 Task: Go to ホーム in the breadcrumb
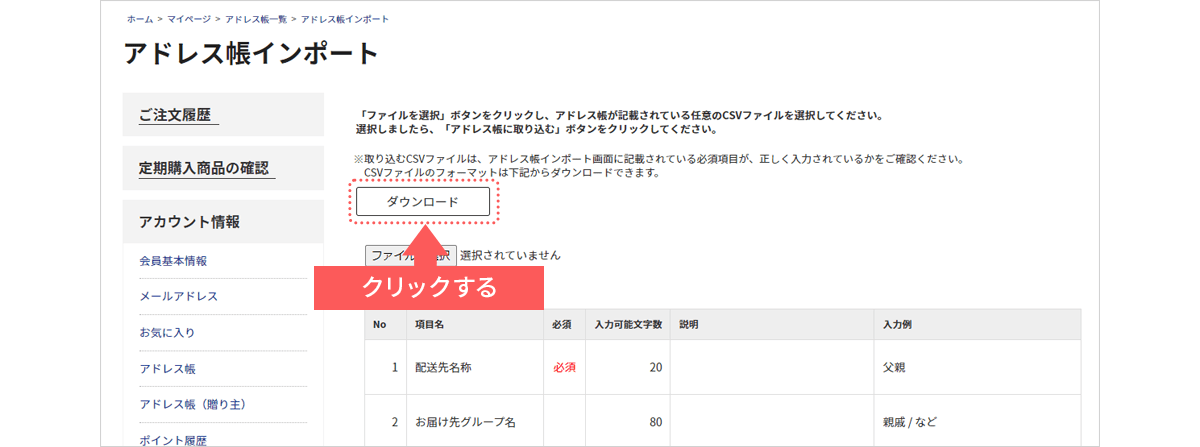click(140, 19)
